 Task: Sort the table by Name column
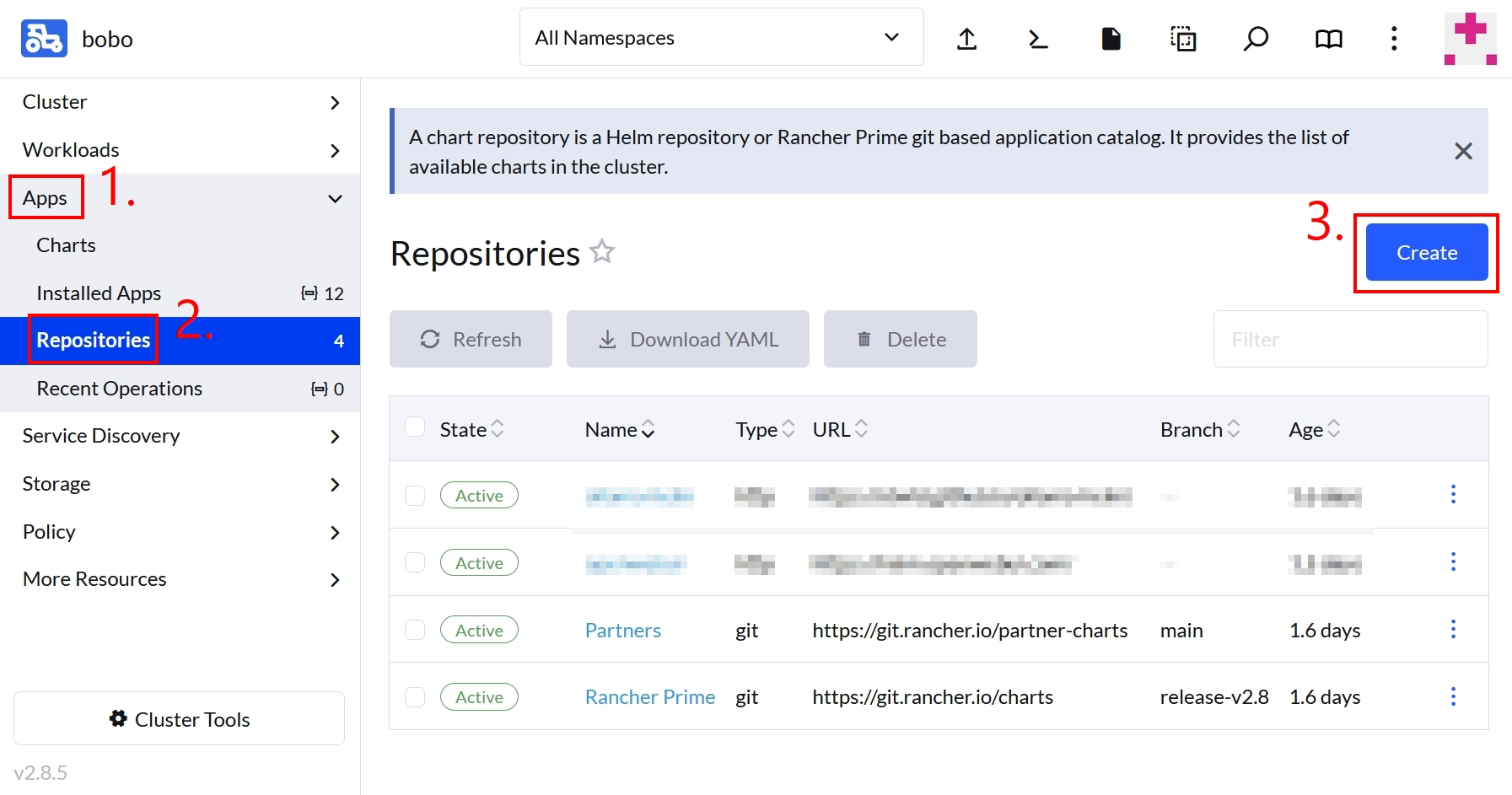(620, 429)
